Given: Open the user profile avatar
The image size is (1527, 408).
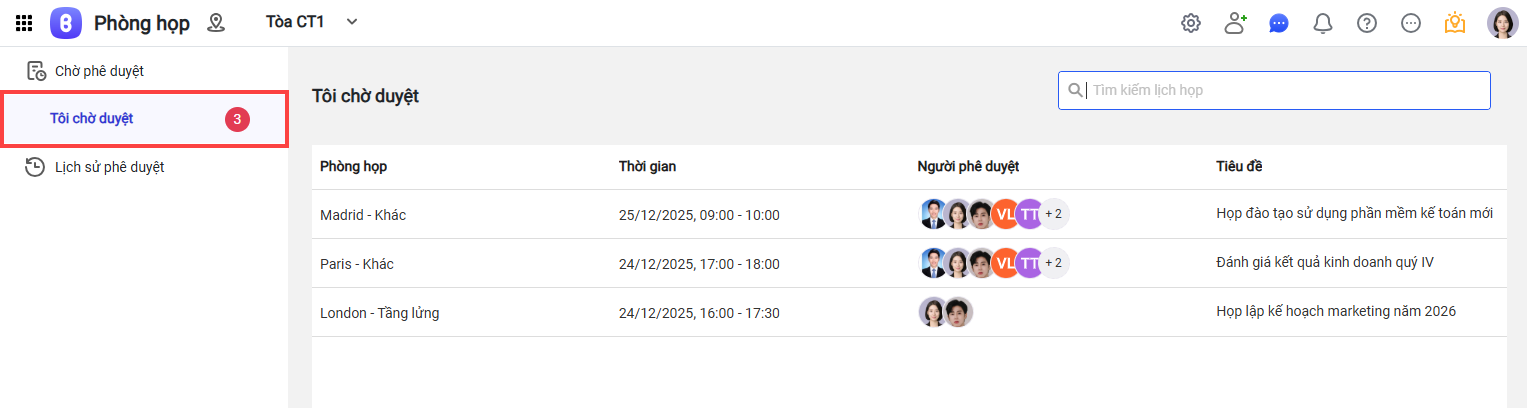Looking at the screenshot, I should 1502,23.
